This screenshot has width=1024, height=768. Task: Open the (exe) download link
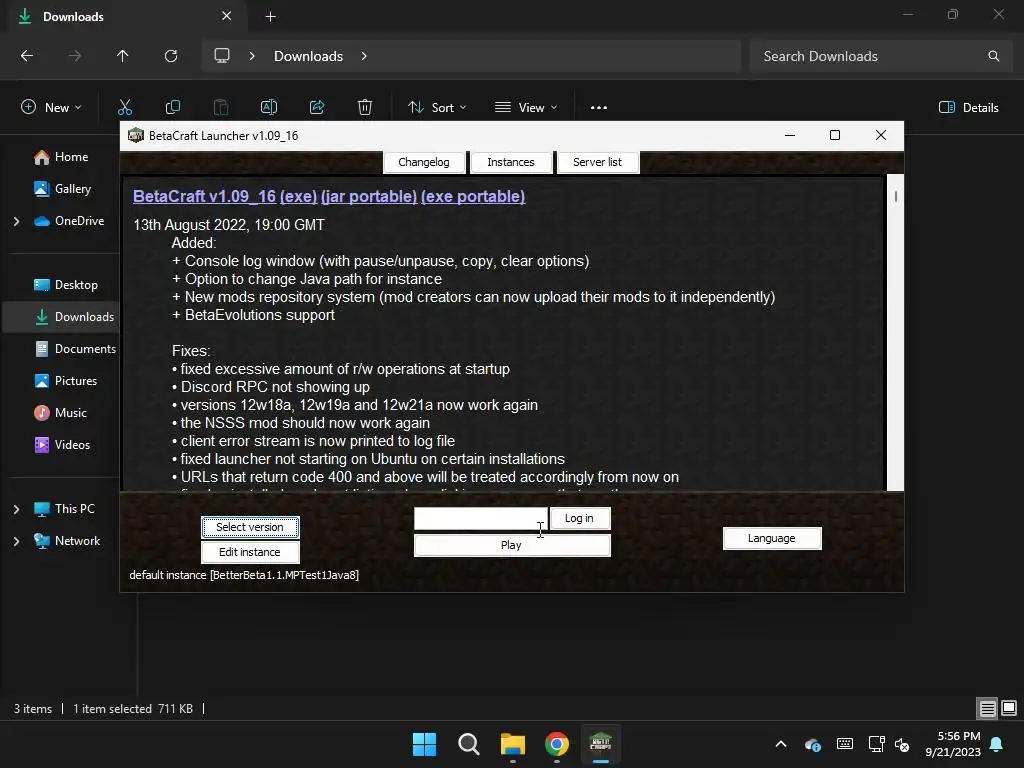298,197
